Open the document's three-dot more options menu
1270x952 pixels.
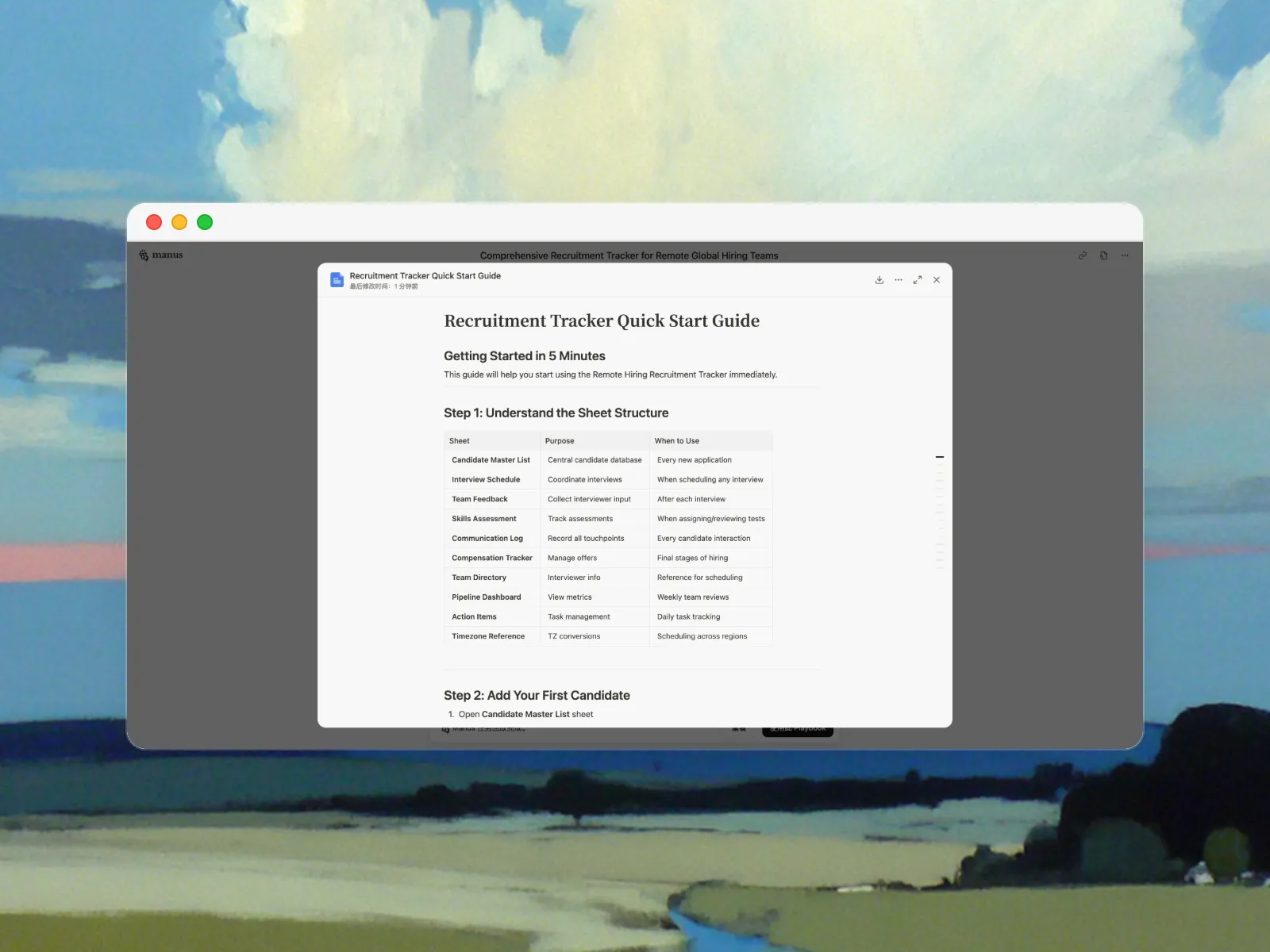(x=899, y=280)
